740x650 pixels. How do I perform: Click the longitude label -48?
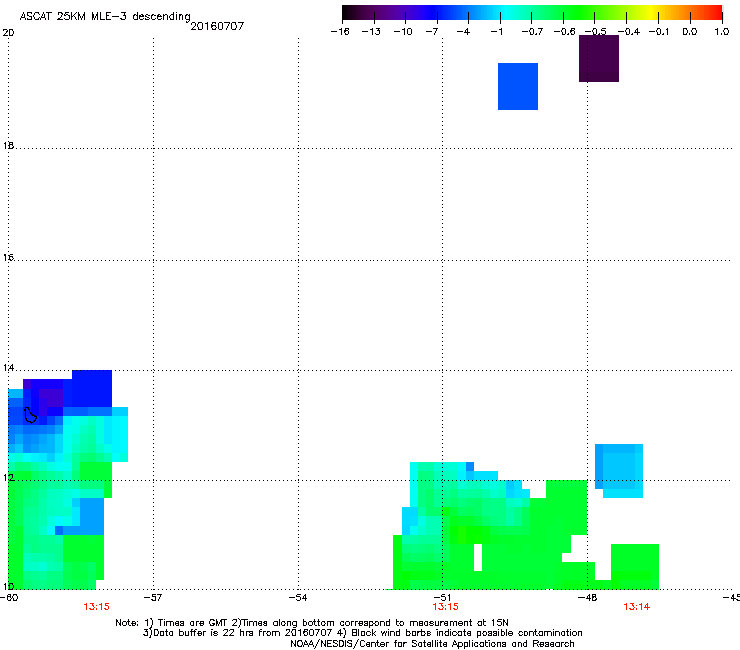587,598
